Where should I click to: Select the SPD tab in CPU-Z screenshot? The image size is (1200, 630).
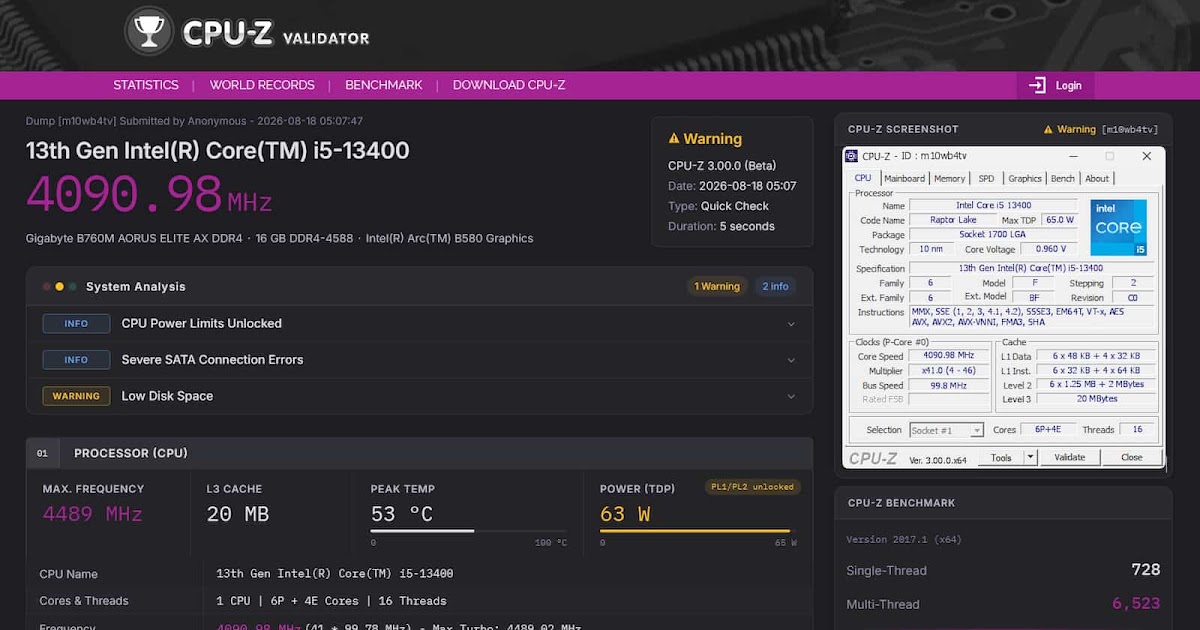986,178
